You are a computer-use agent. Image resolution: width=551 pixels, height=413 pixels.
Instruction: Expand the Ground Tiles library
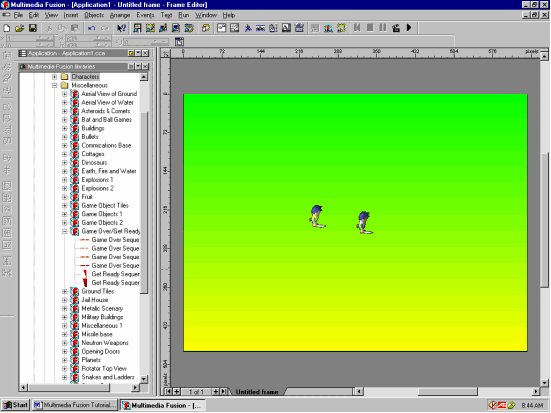[x=65, y=291]
